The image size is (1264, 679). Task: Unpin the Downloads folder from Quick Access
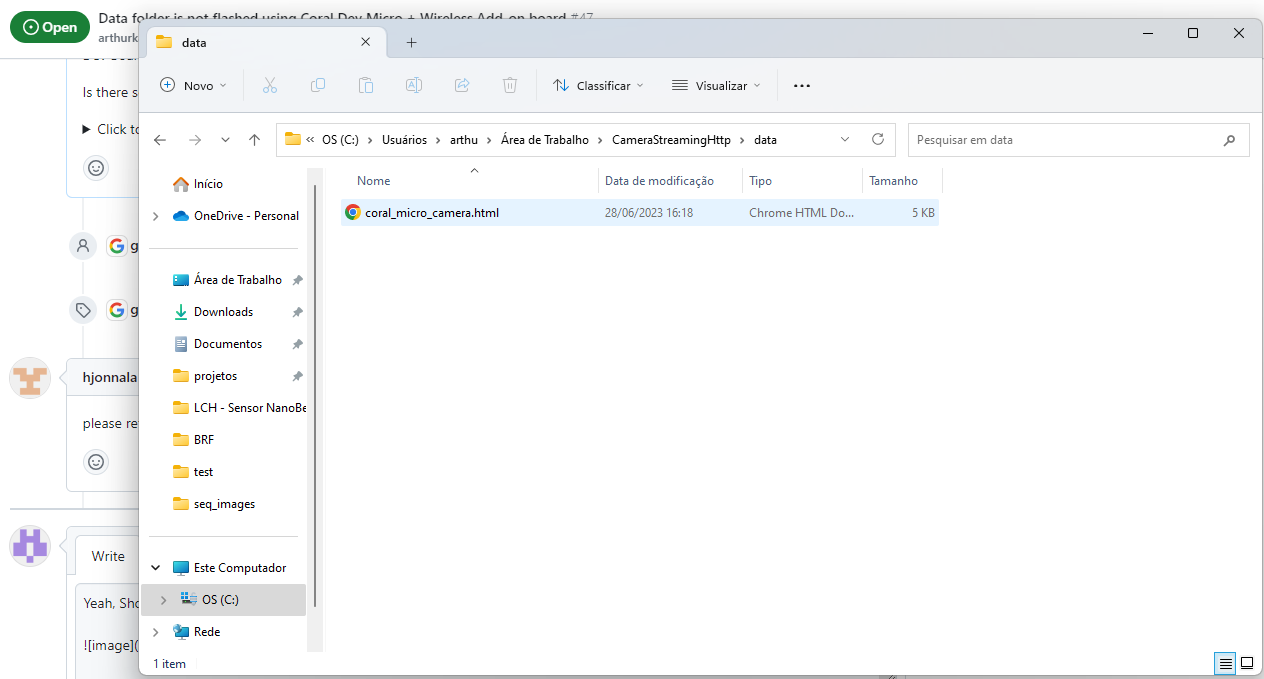tap(297, 311)
